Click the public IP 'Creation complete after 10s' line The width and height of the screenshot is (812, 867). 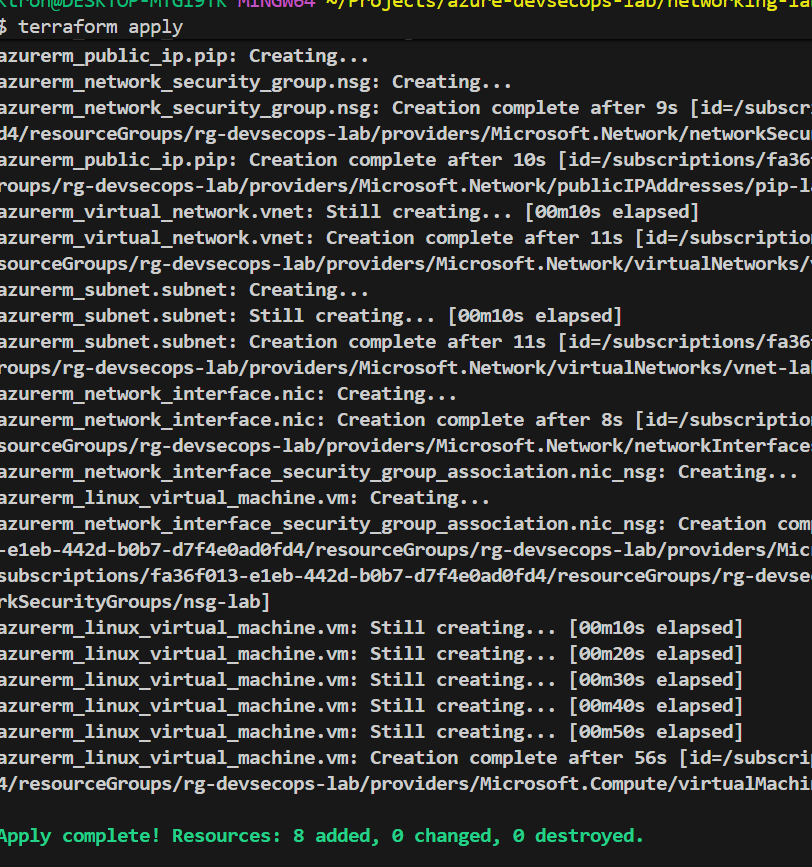point(400,160)
